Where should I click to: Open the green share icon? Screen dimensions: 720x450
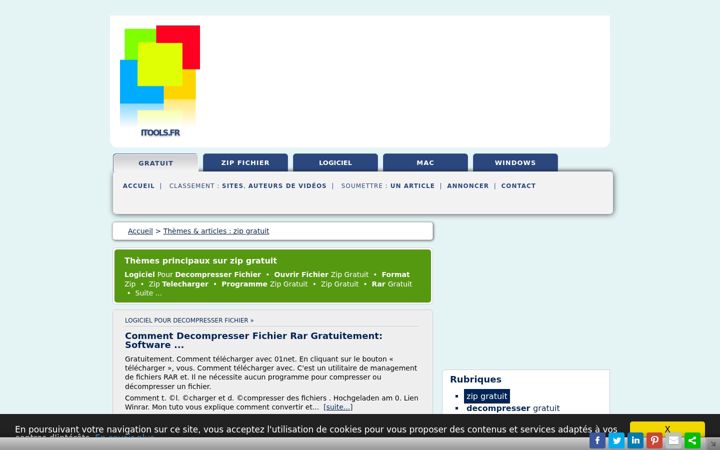tap(692, 440)
